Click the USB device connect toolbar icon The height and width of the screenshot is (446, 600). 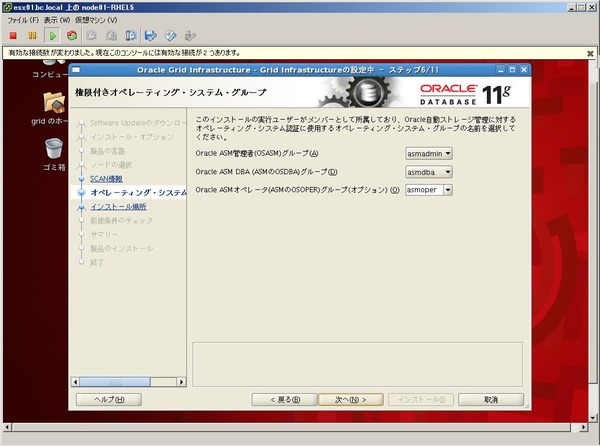[x=190, y=36]
